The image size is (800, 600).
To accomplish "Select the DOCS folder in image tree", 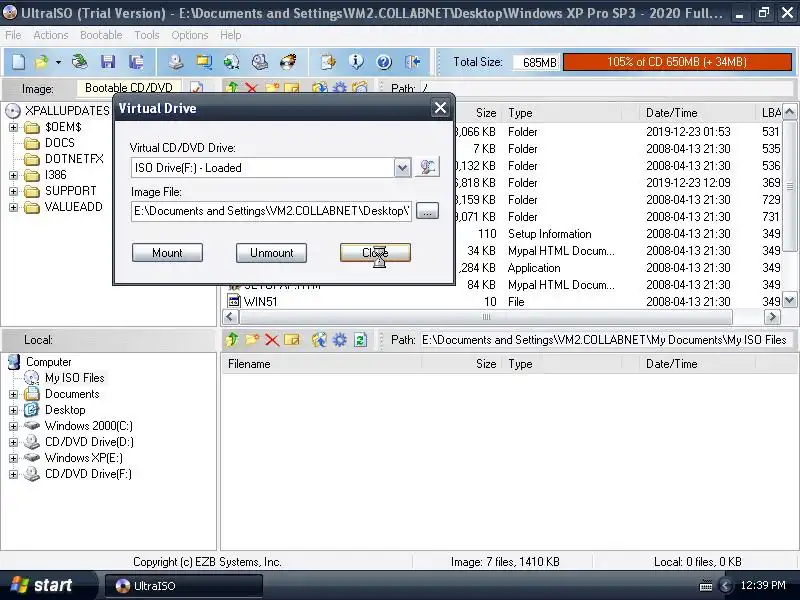I will pos(60,143).
